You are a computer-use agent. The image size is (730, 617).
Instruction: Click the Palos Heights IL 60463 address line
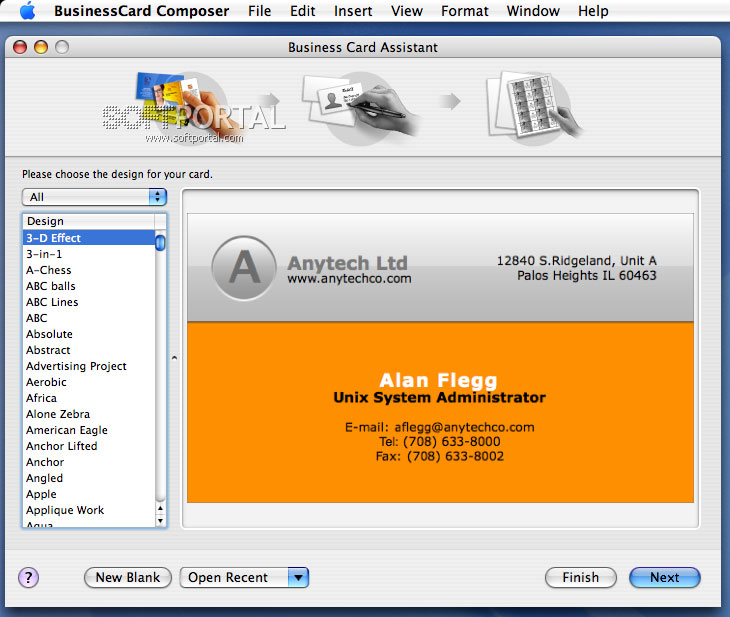587,275
